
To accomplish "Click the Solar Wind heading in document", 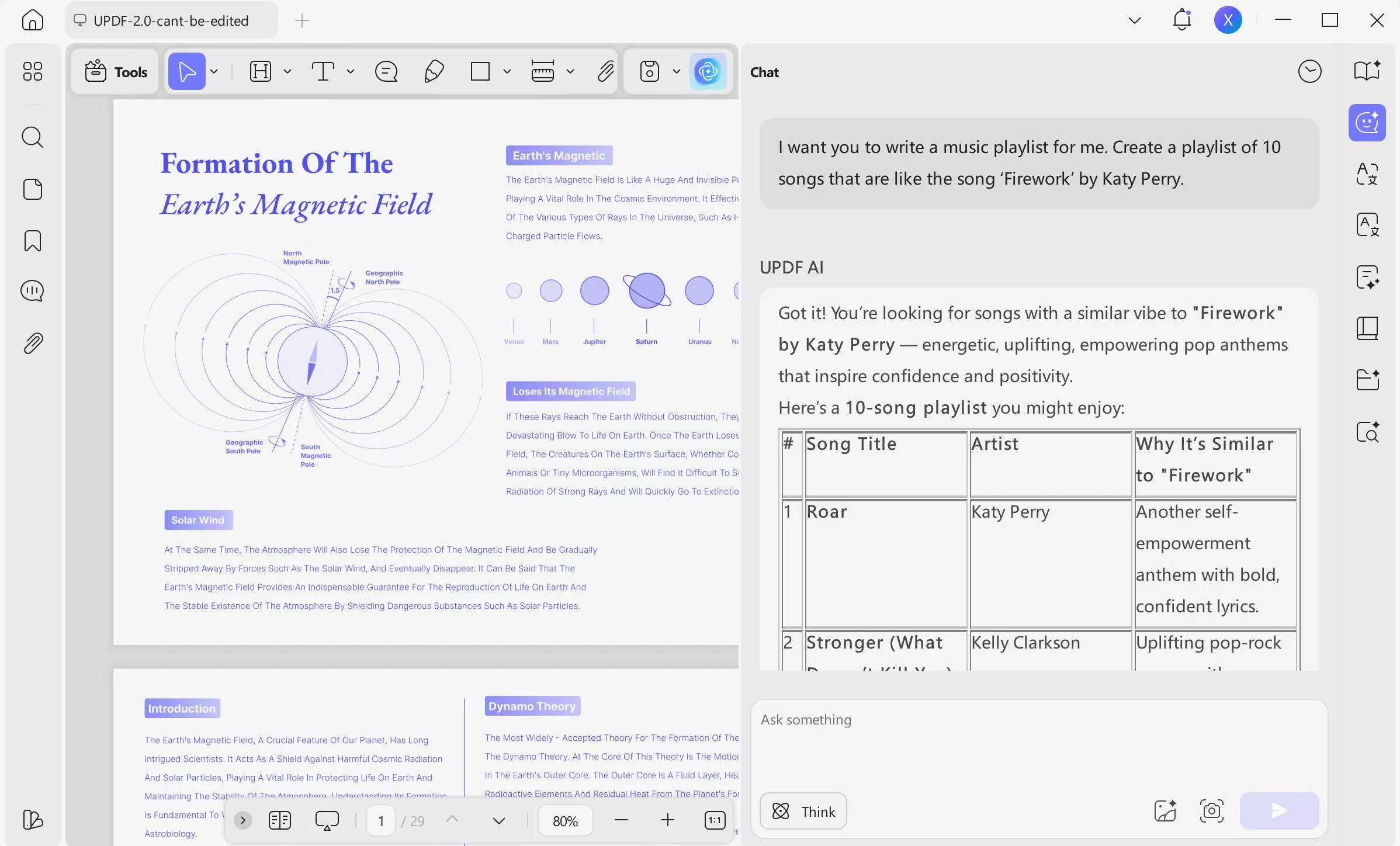I will click(x=198, y=520).
